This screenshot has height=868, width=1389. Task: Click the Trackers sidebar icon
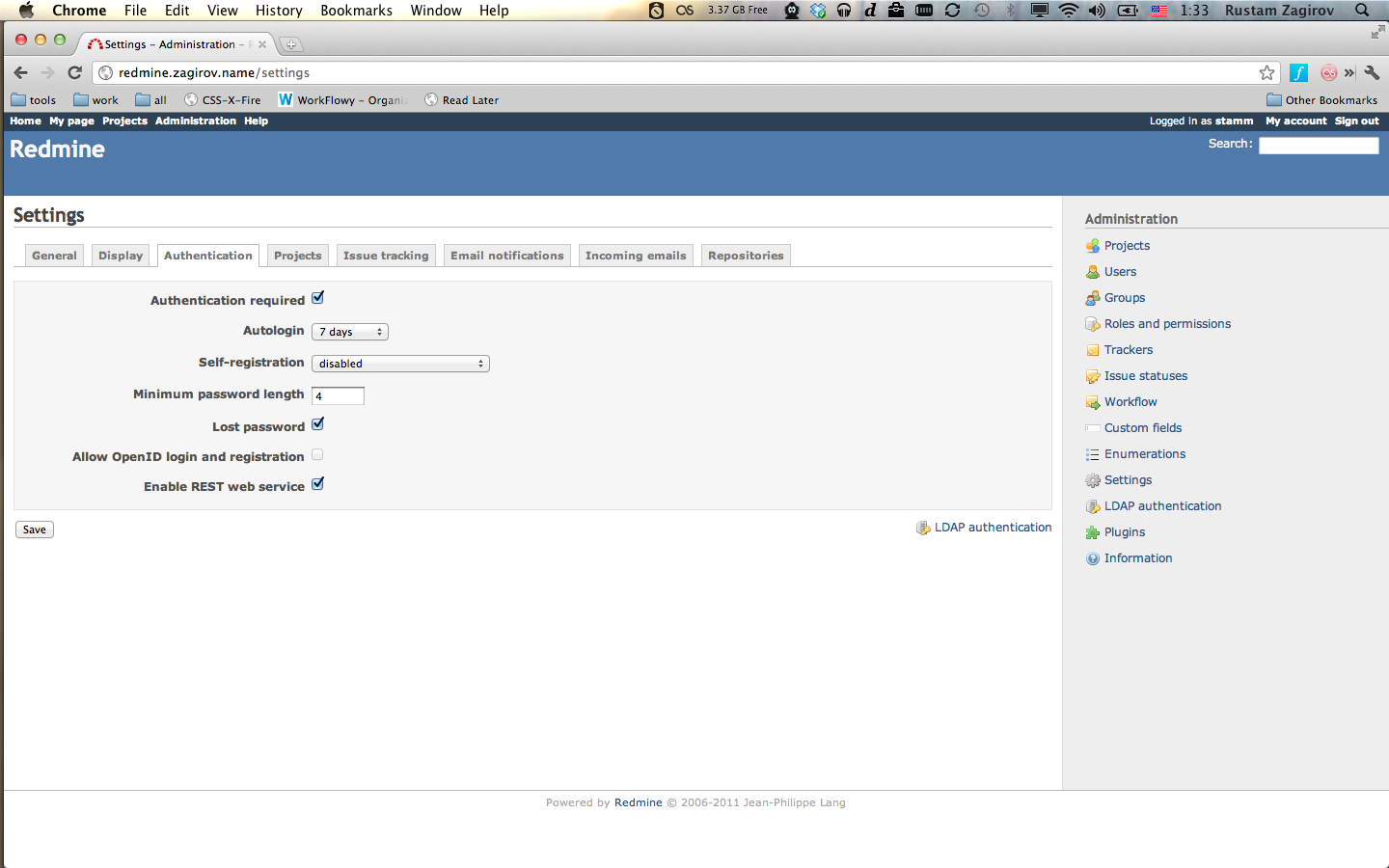pos(1092,349)
